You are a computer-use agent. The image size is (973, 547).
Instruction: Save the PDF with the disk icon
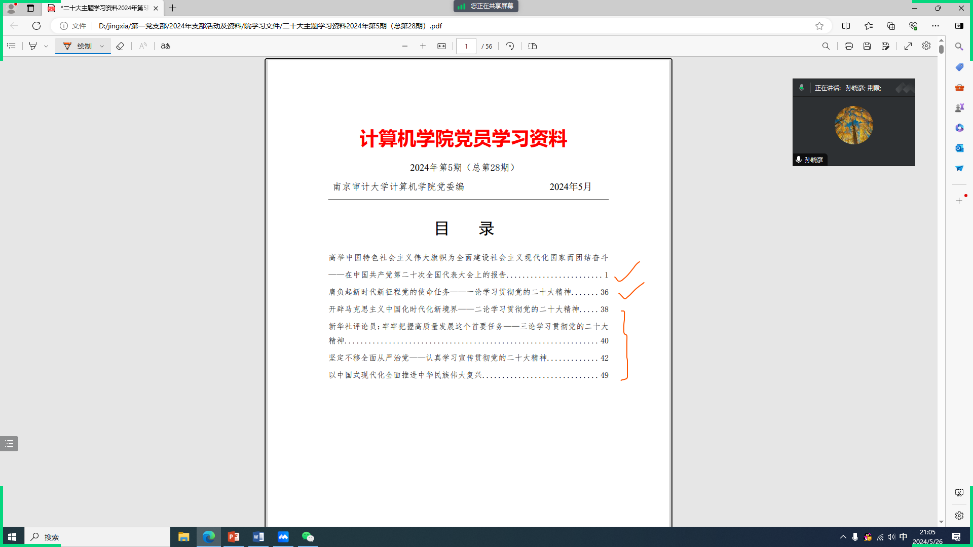click(x=868, y=46)
